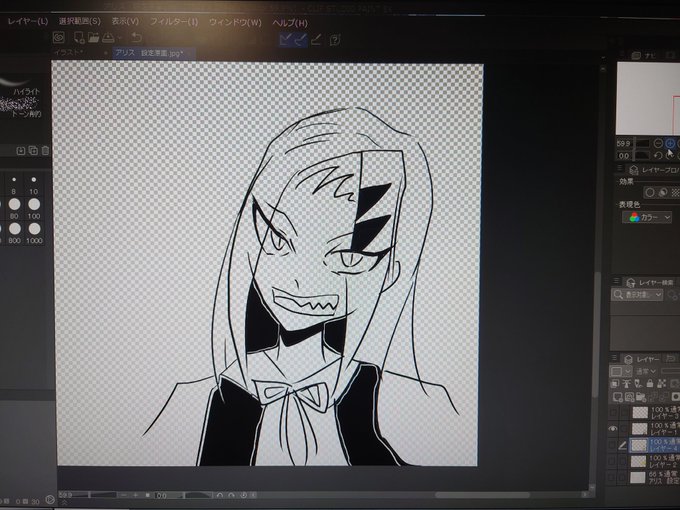Select brush size 800
The image size is (680, 510).
(x=14, y=234)
